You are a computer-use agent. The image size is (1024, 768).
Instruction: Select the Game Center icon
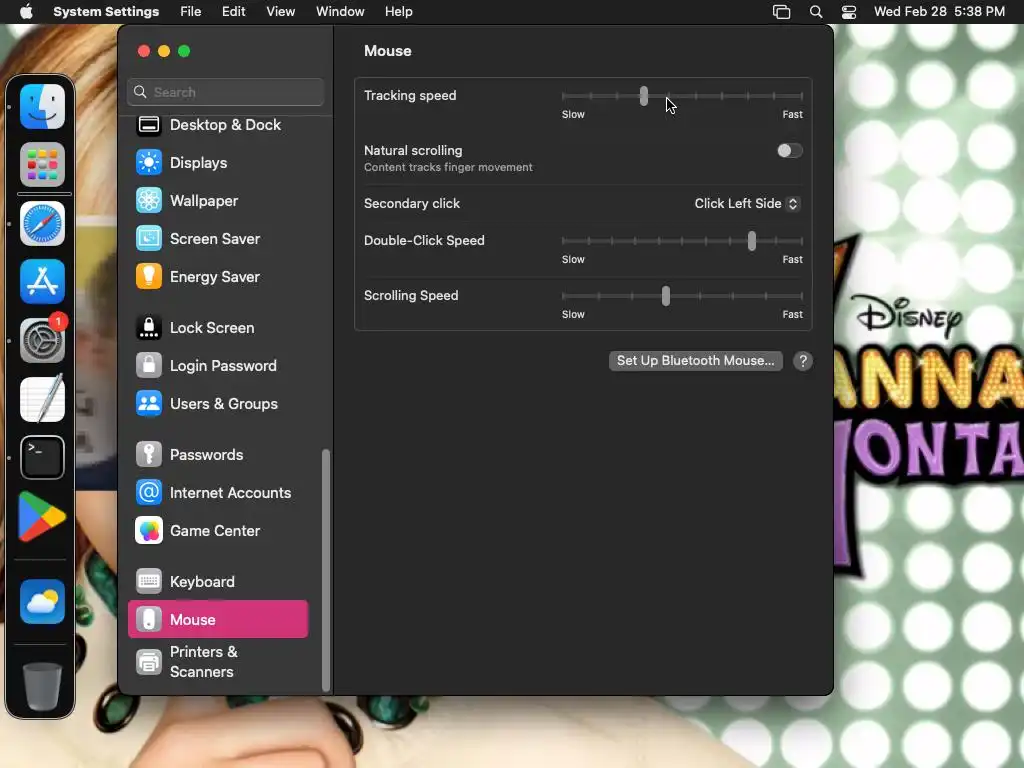(149, 530)
